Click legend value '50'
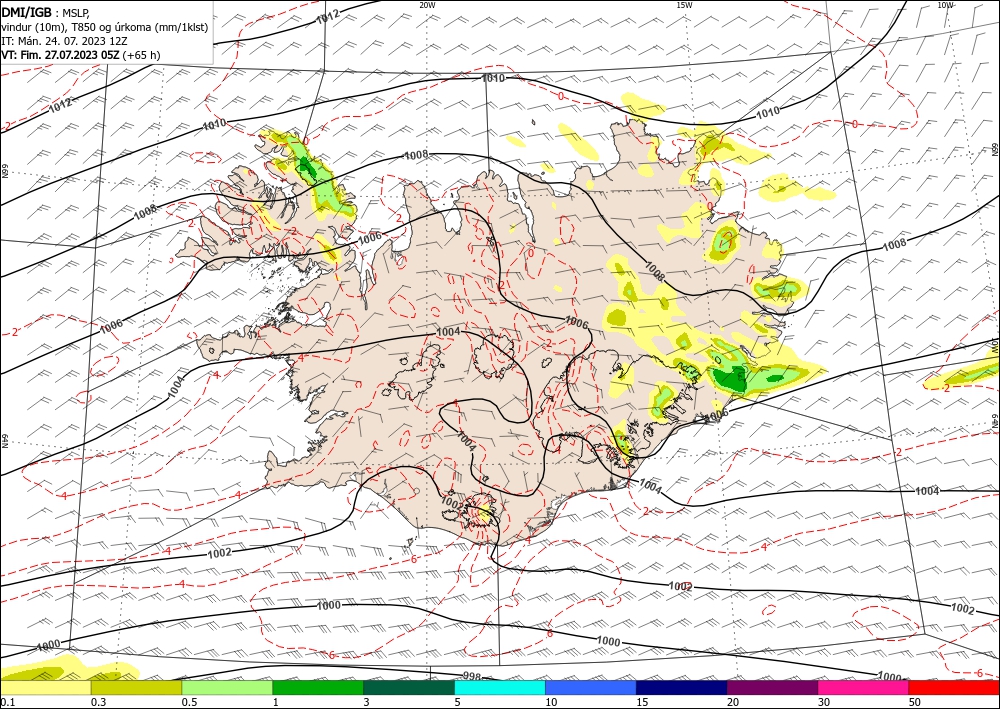The height and width of the screenshot is (709, 1000). click(x=915, y=702)
